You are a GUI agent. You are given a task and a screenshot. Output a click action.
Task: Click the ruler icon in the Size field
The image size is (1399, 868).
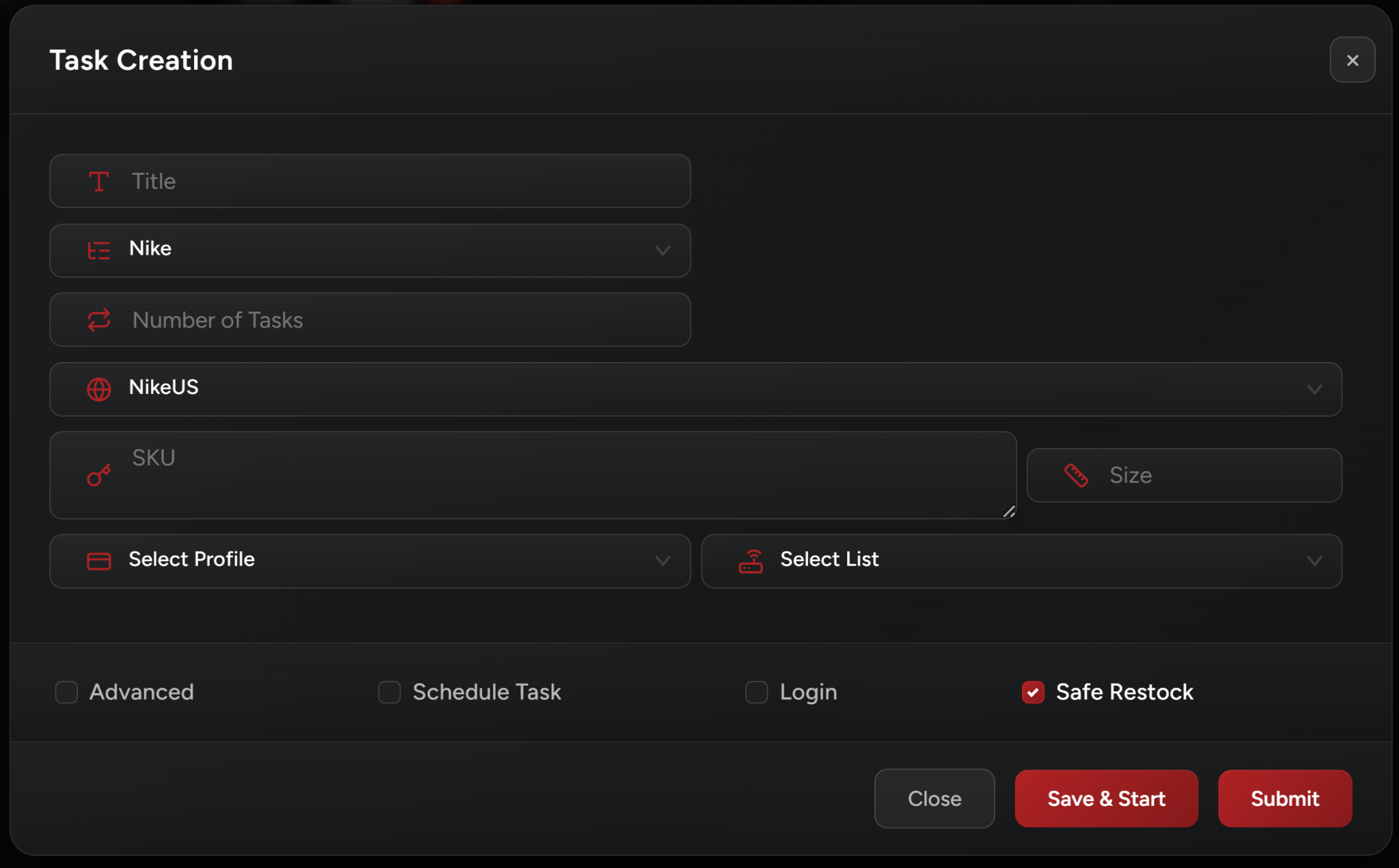point(1076,475)
